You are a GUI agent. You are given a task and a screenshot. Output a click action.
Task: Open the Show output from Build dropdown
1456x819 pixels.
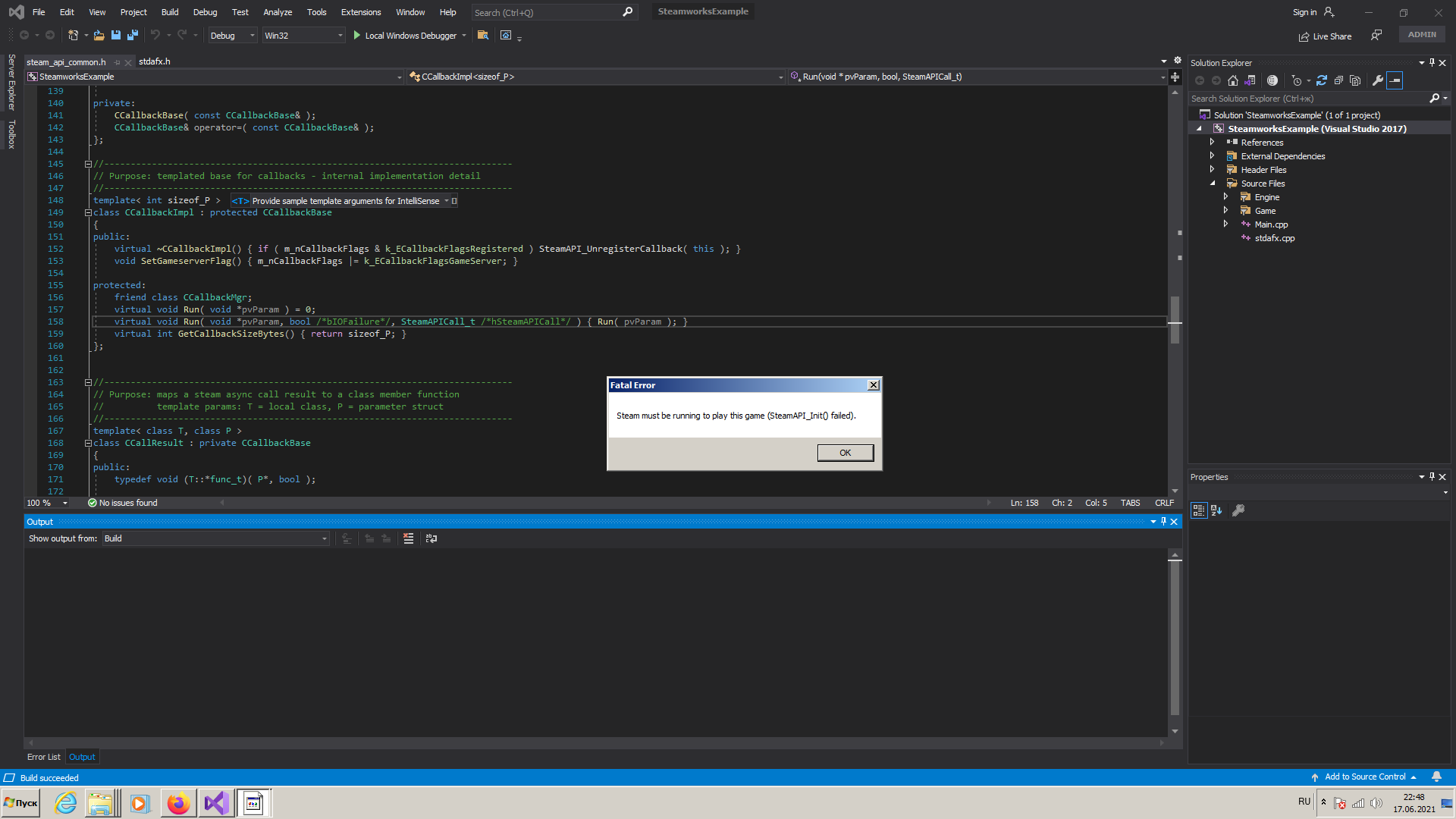coord(216,538)
